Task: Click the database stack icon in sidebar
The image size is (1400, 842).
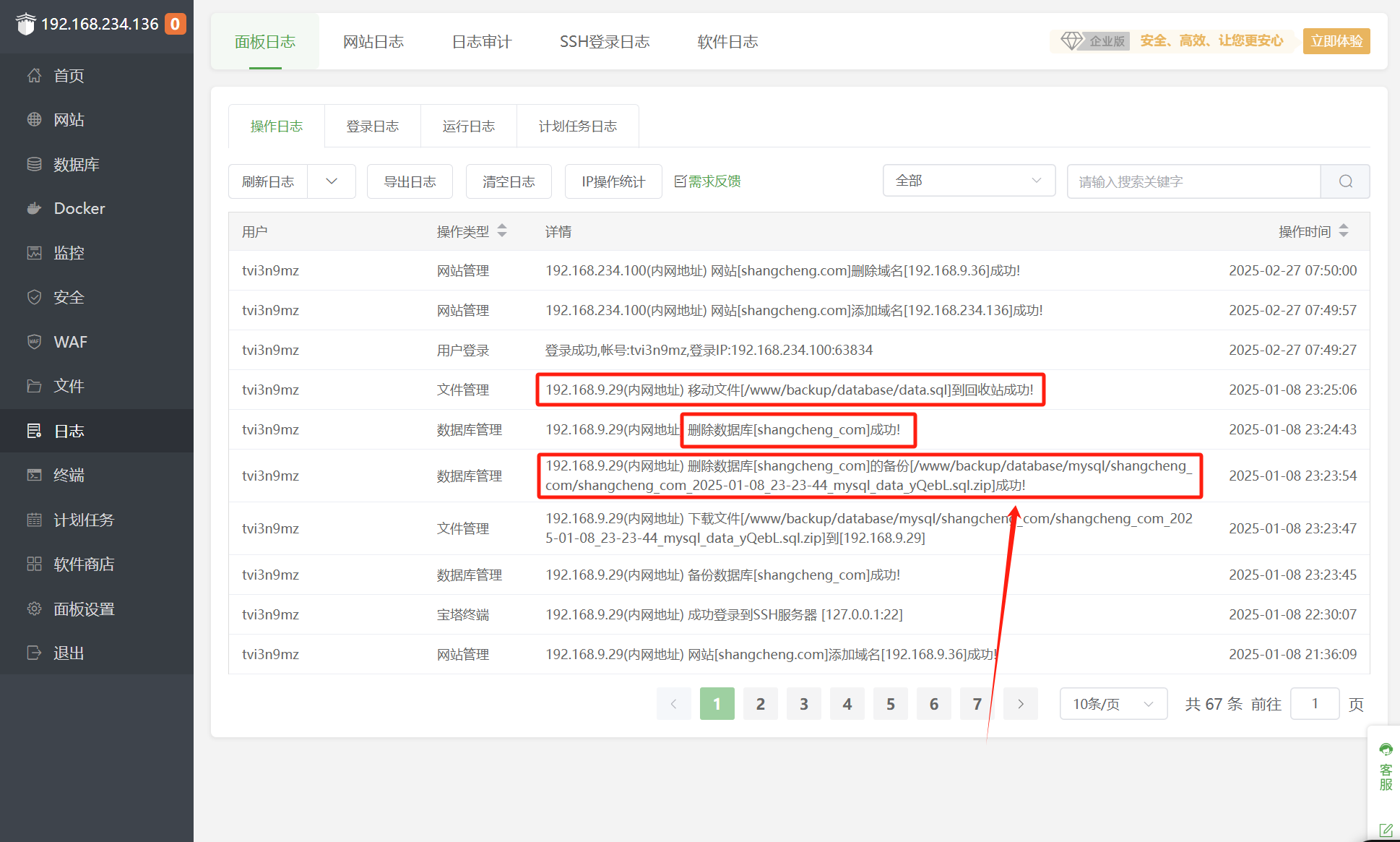Action: 34,164
